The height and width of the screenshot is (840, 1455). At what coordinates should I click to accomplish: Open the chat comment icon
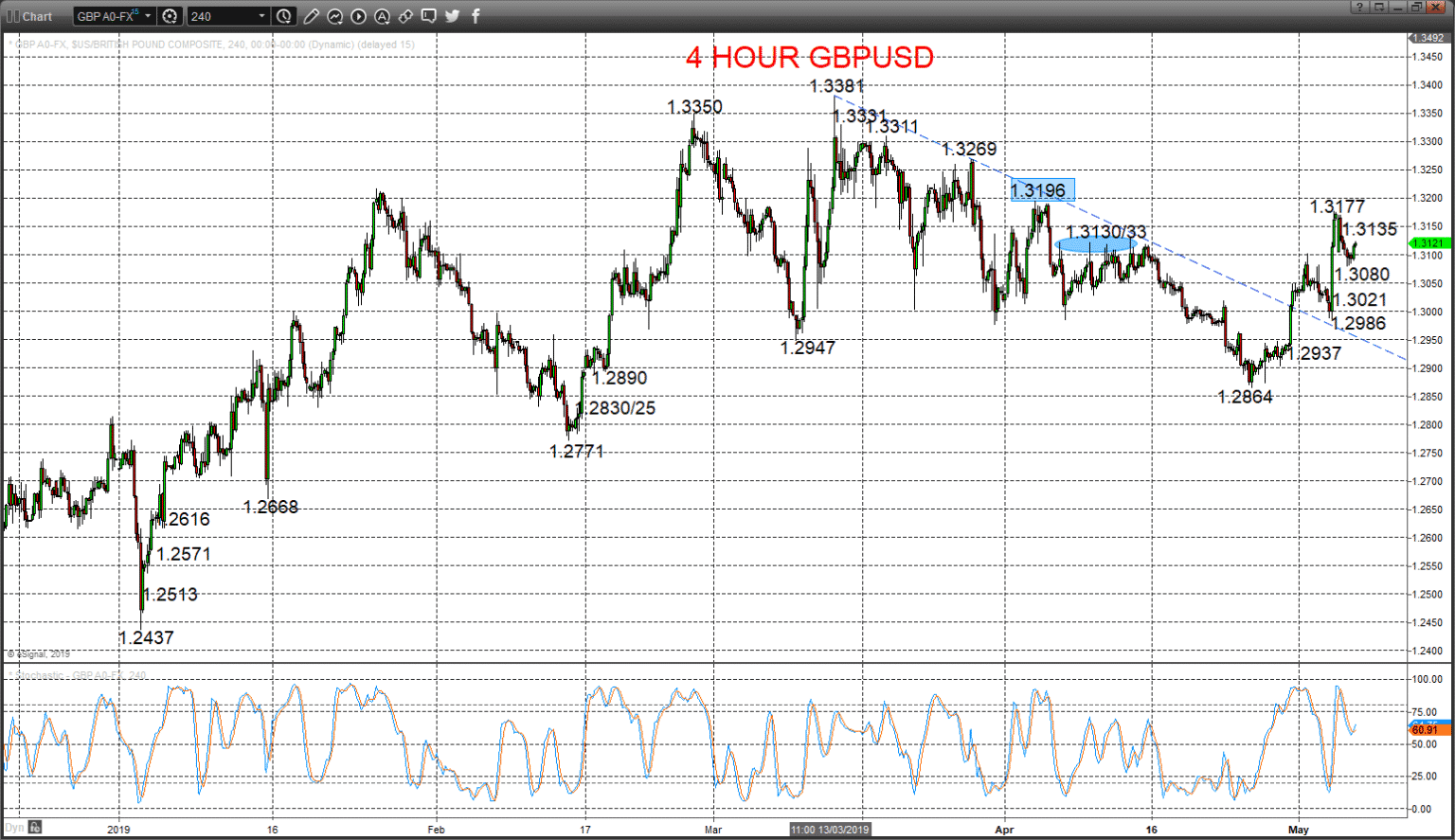click(x=429, y=16)
